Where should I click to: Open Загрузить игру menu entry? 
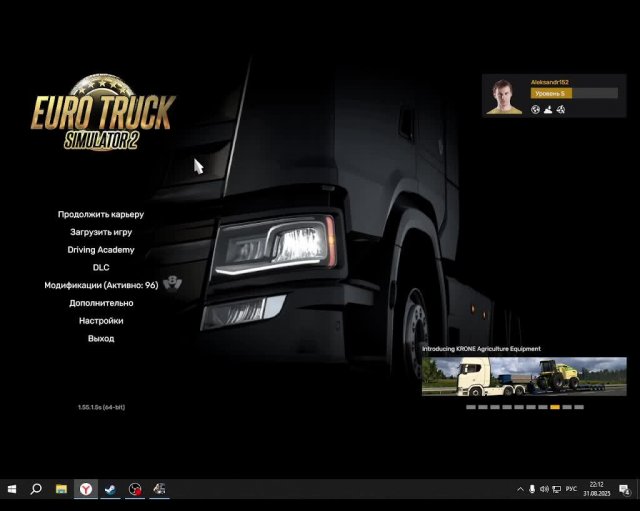(101, 232)
